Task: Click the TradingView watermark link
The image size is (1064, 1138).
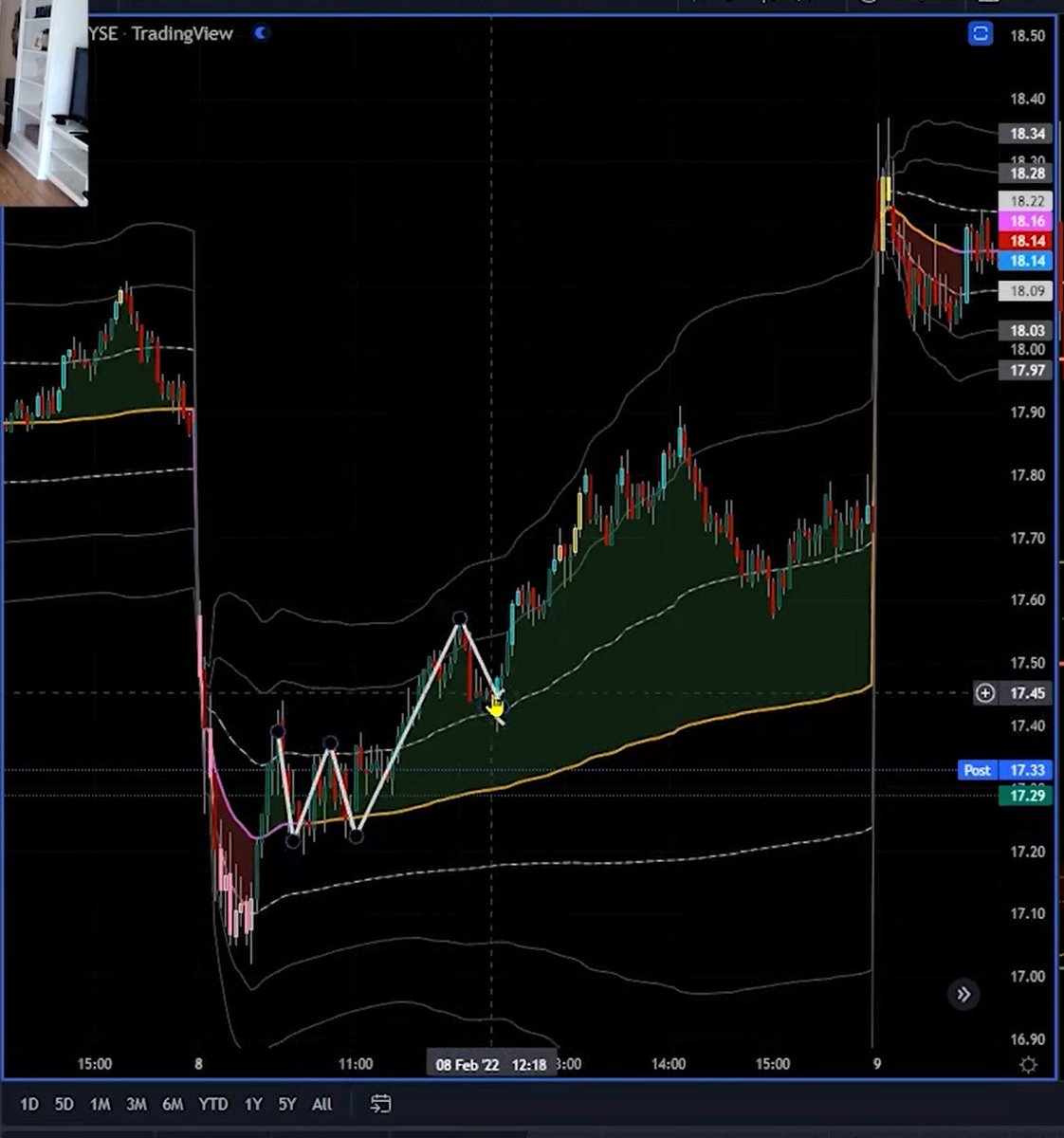Action: pos(180,33)
